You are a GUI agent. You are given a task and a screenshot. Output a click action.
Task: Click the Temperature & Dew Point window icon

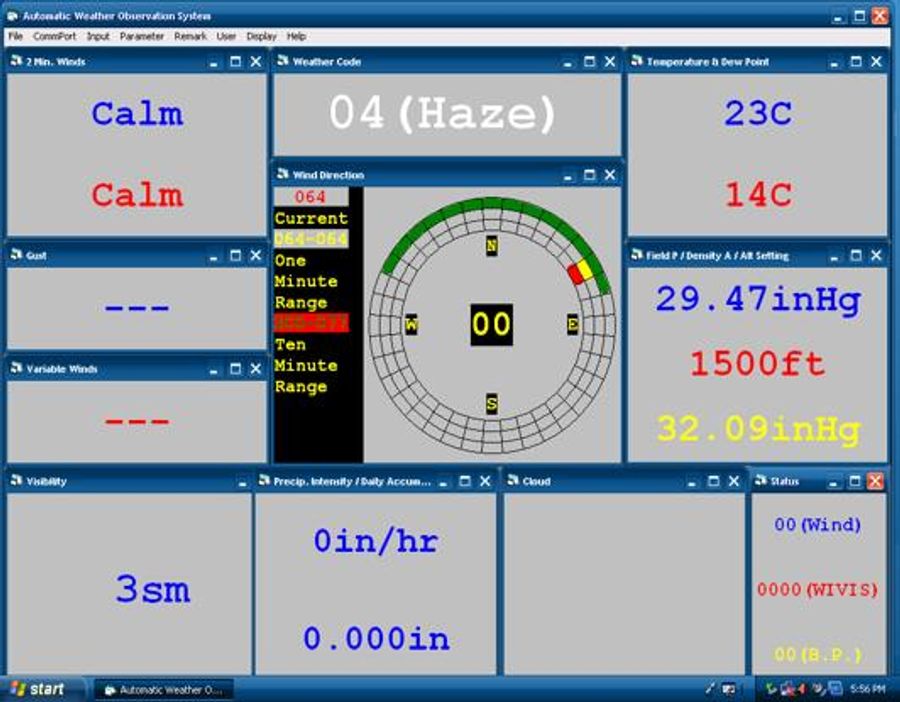click(x=637, y=61)
